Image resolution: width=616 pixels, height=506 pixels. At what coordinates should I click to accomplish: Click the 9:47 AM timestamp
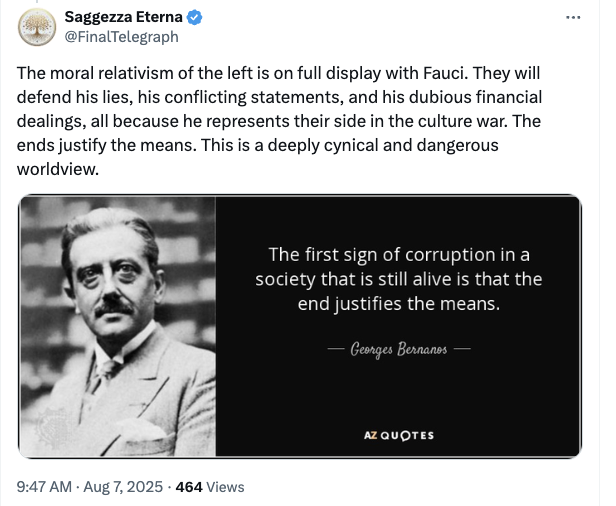click(x=45, y=487)
